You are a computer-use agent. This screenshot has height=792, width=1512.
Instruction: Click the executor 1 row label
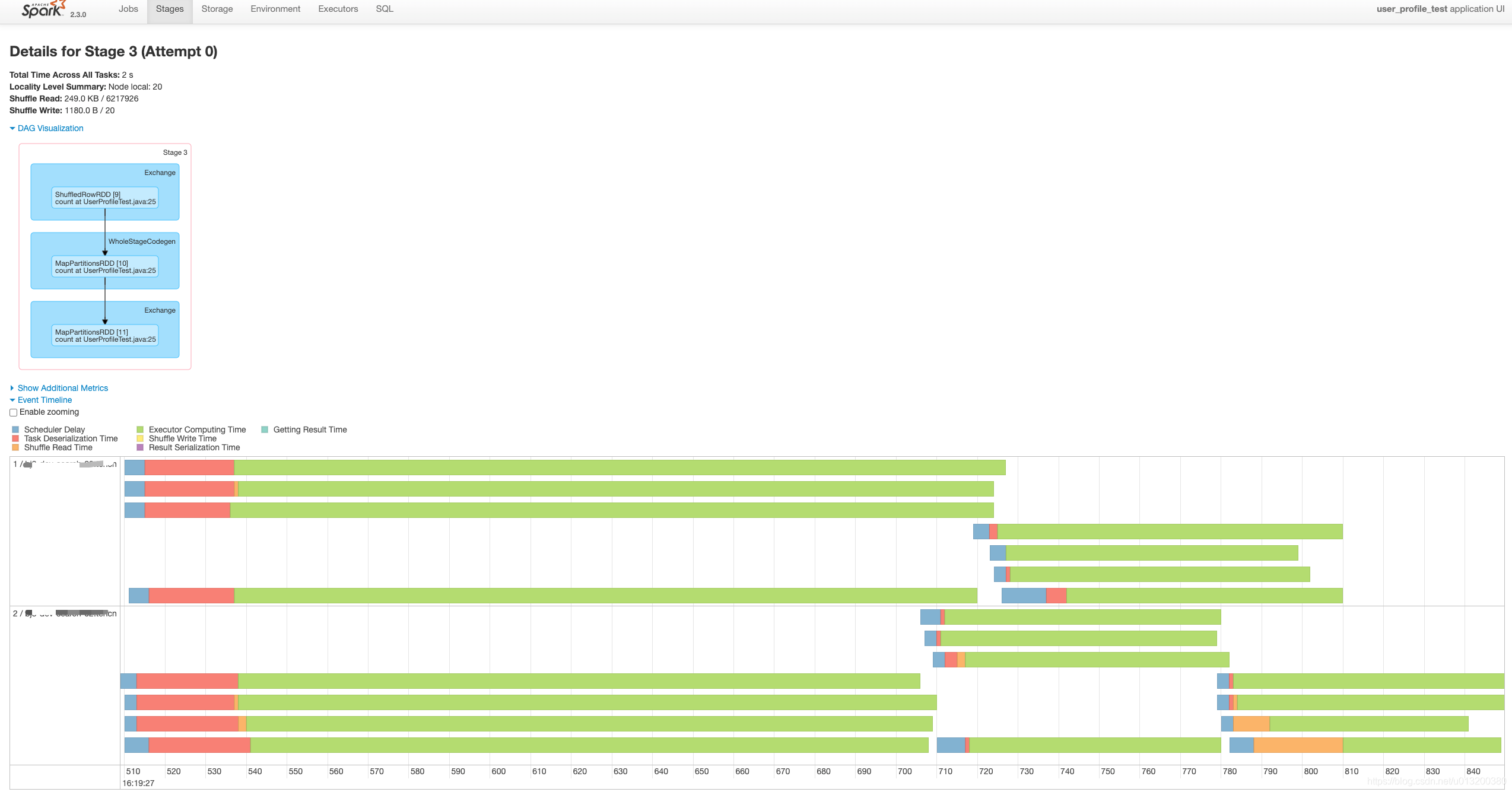click(65, 465)
